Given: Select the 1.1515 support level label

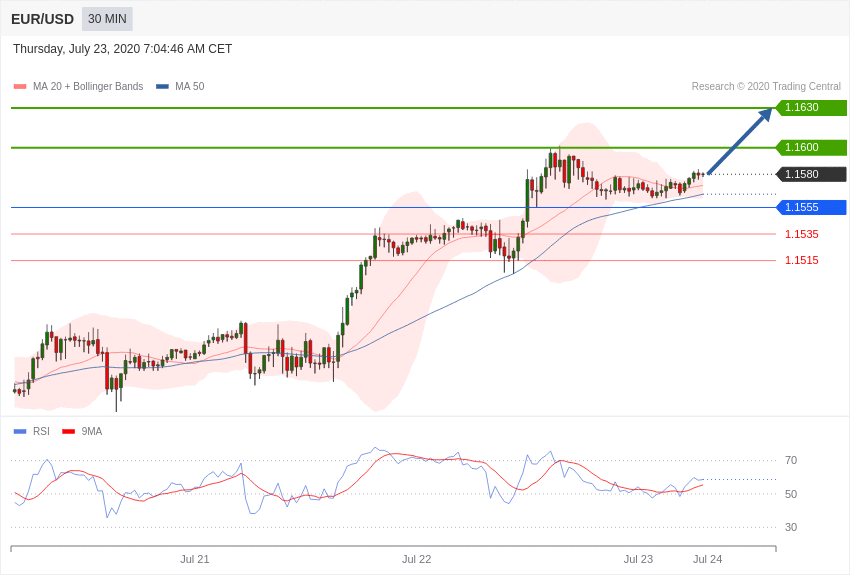Looking at the screenshot, I should point(802,260).
